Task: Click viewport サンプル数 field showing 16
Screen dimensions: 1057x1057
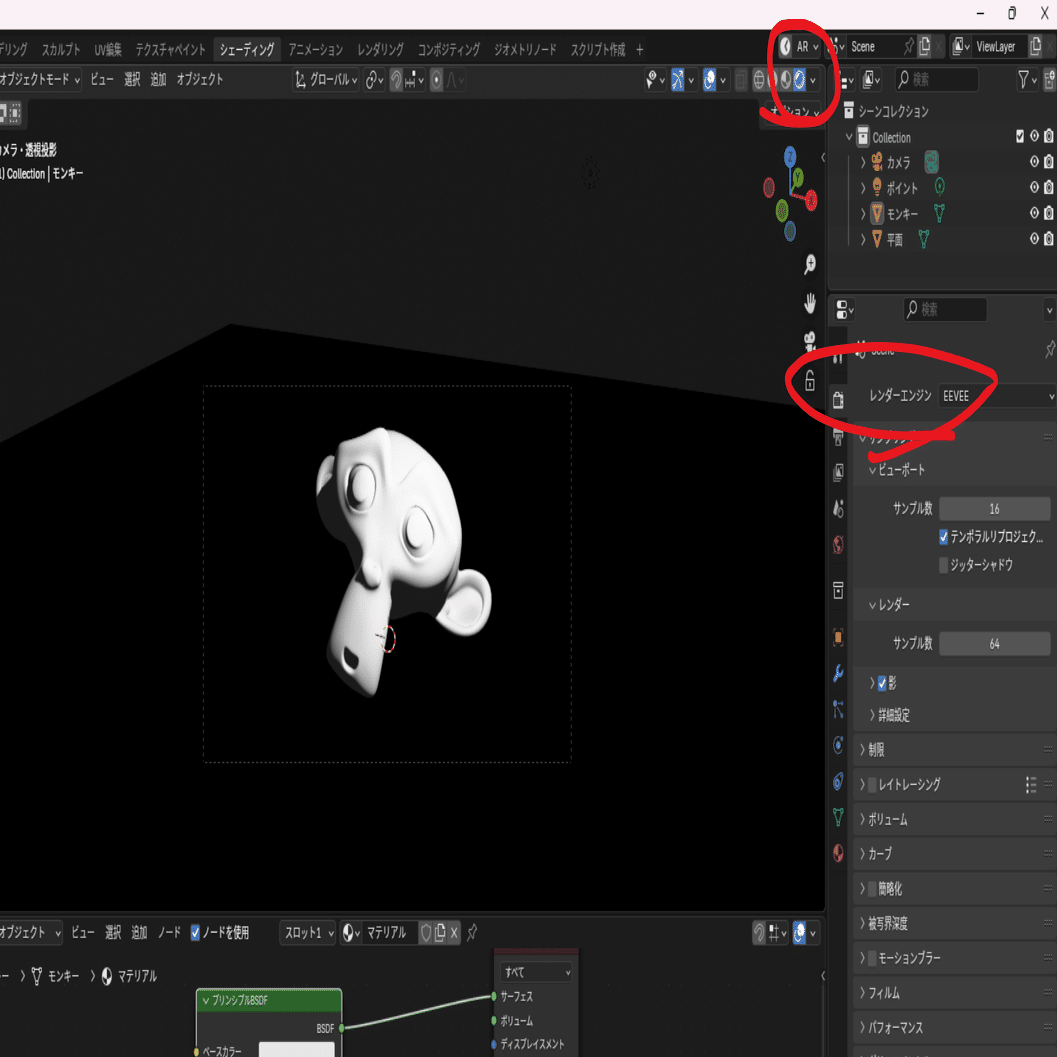Action: (994, 509)
